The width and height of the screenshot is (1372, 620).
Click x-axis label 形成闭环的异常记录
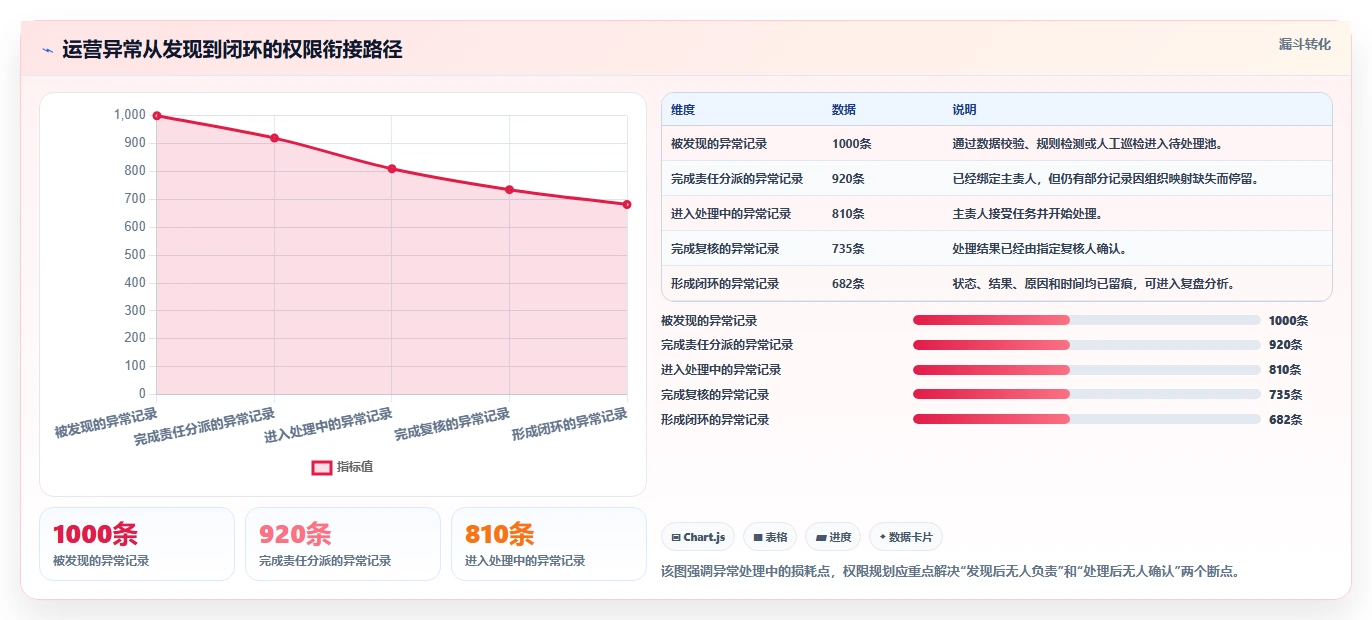coord(569,426)
